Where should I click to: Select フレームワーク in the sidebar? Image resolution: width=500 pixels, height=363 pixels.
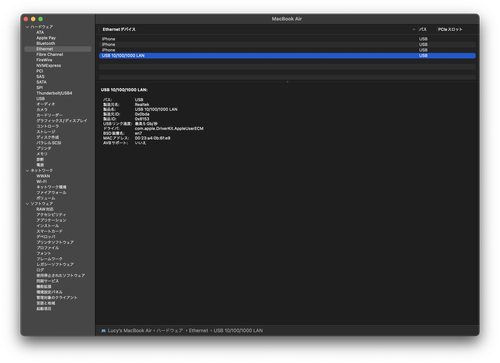coord(49,259)
